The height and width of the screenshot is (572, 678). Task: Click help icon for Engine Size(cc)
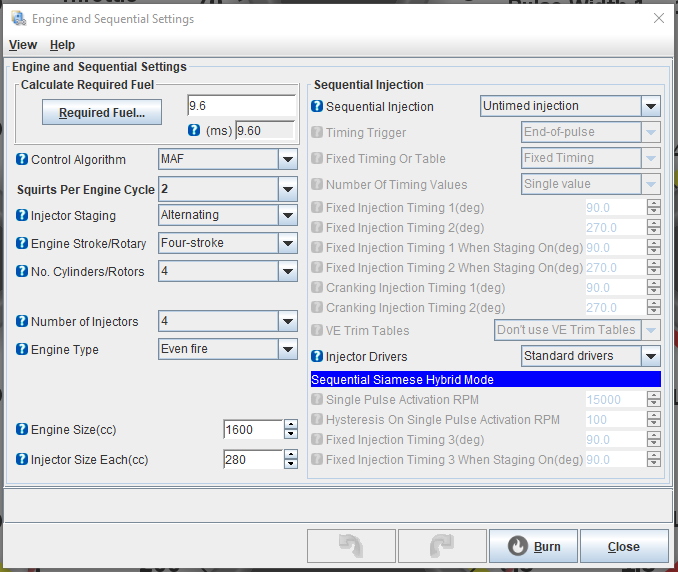pos(22,429)
